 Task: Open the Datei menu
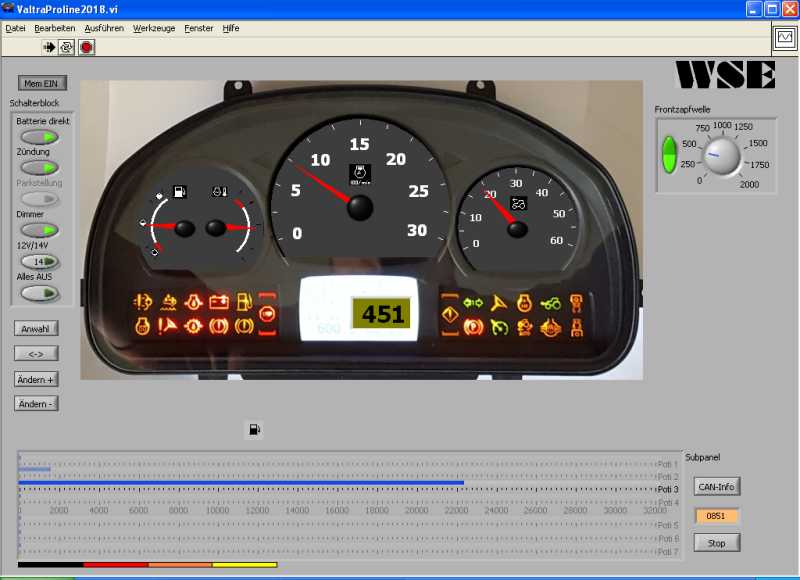15,29
